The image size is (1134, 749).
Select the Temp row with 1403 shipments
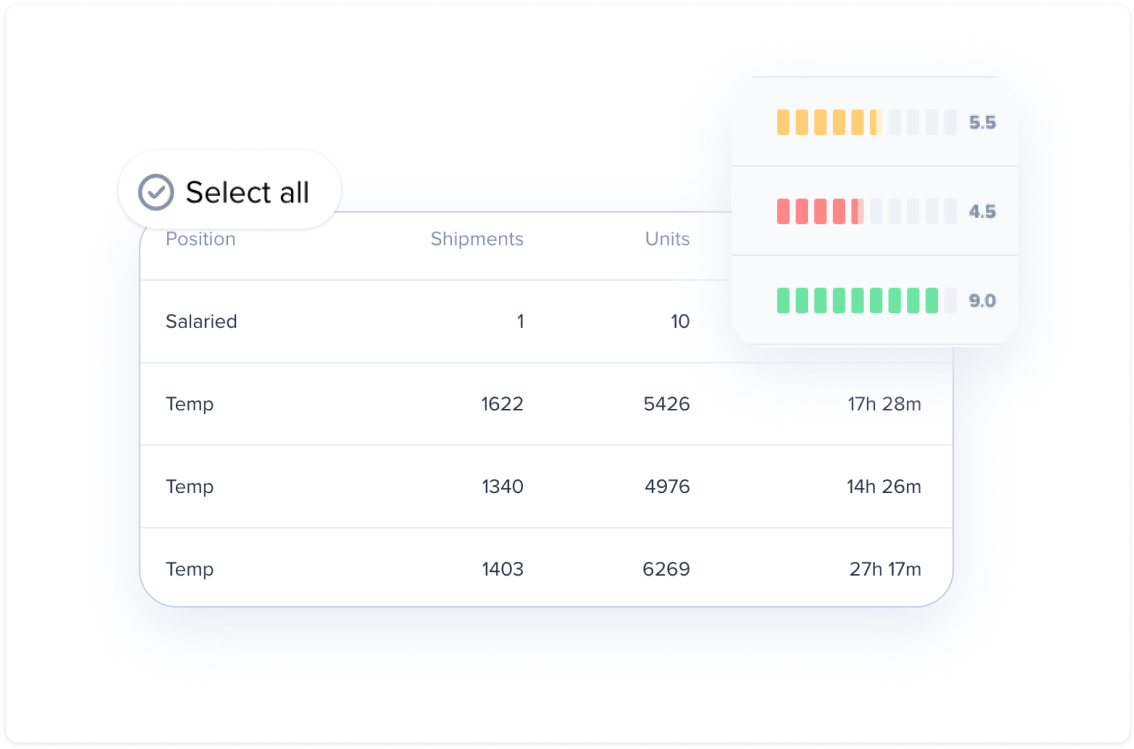click(x=546, y=569)
